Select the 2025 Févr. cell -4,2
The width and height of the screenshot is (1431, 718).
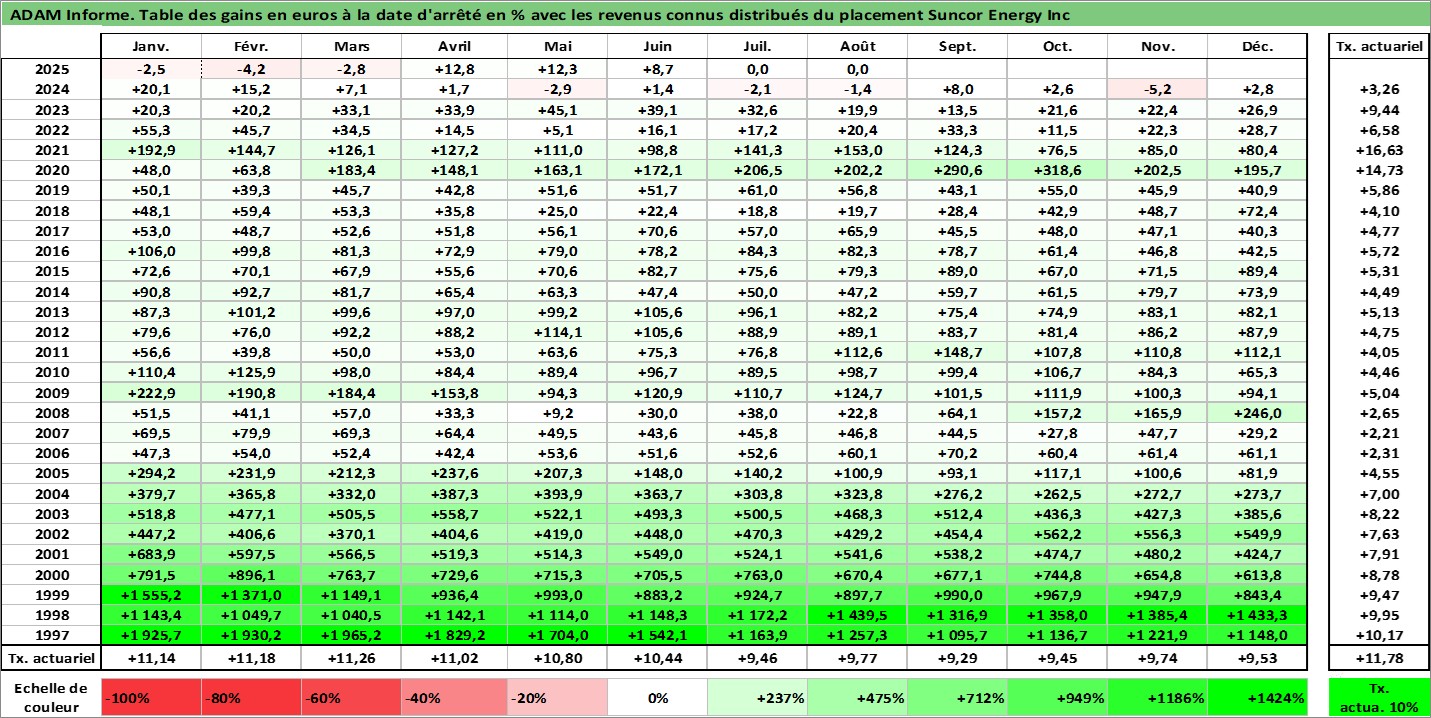pyautogui.click(x=252, y=69)
